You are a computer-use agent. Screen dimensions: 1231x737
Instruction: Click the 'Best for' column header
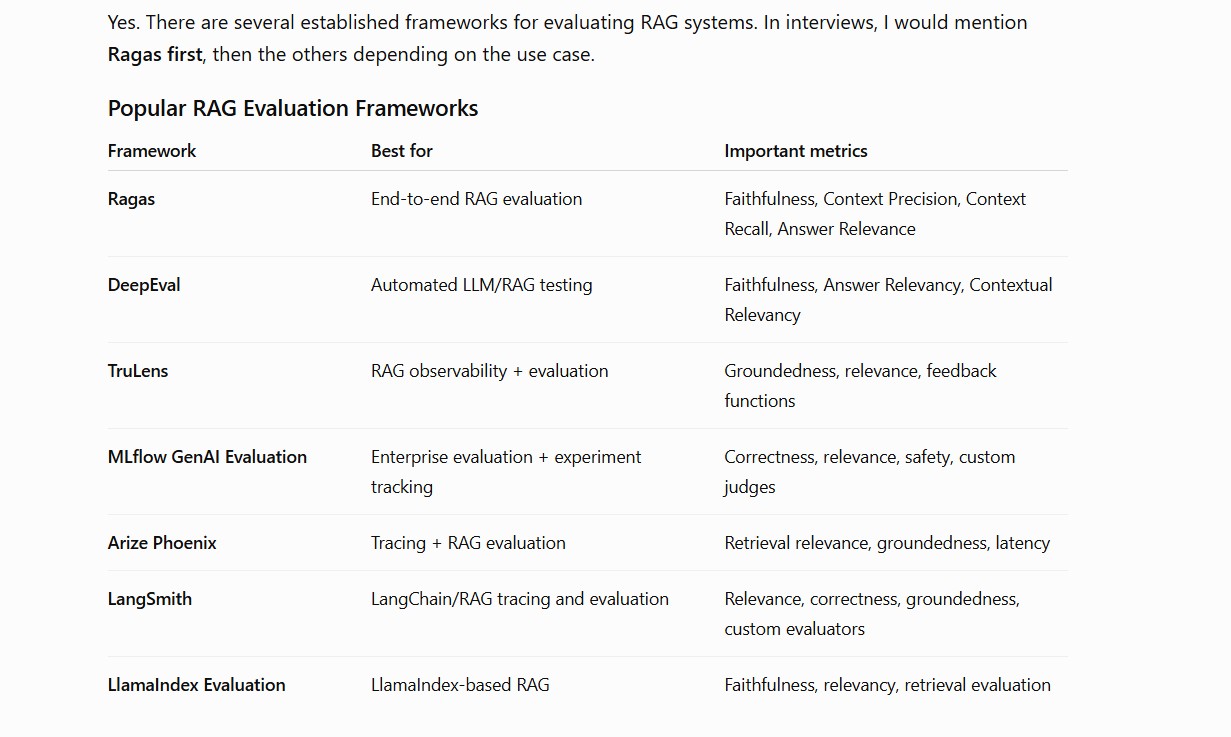pyautogui.click(x=402, y=151)
